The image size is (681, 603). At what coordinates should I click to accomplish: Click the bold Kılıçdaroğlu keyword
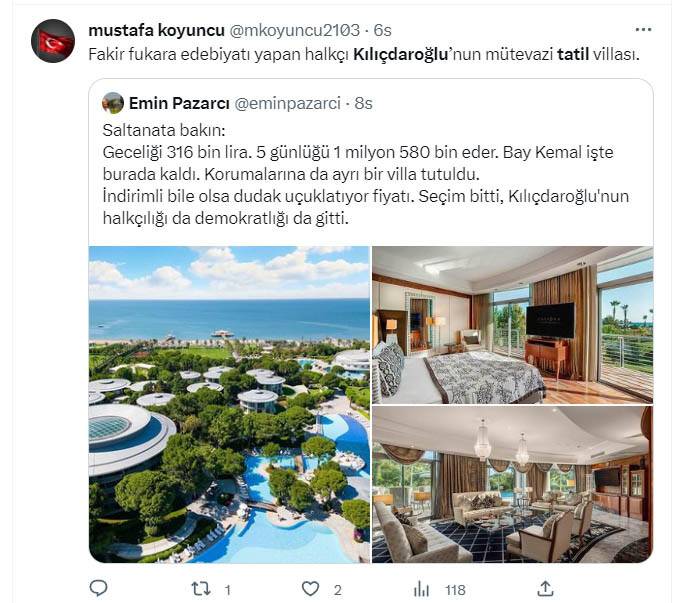[400, 54]
